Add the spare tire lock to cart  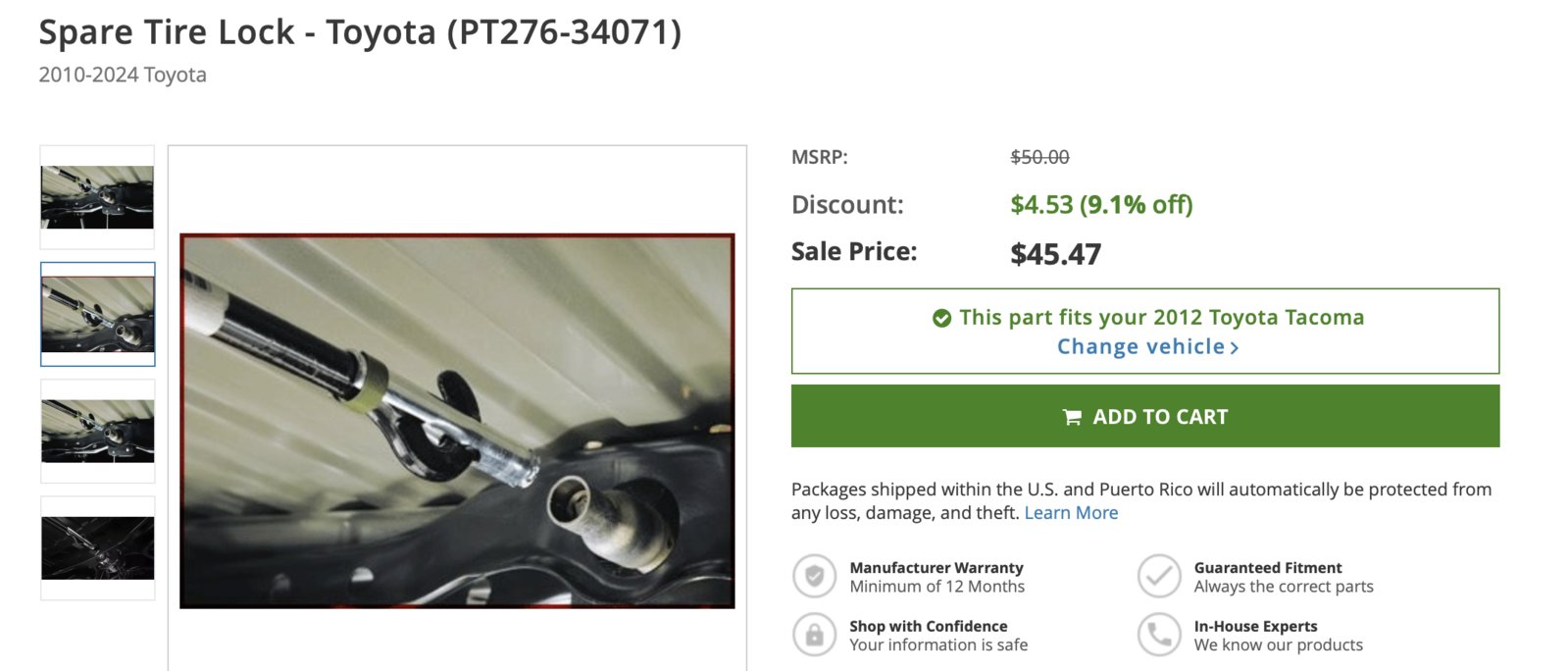pos(1145,416)
